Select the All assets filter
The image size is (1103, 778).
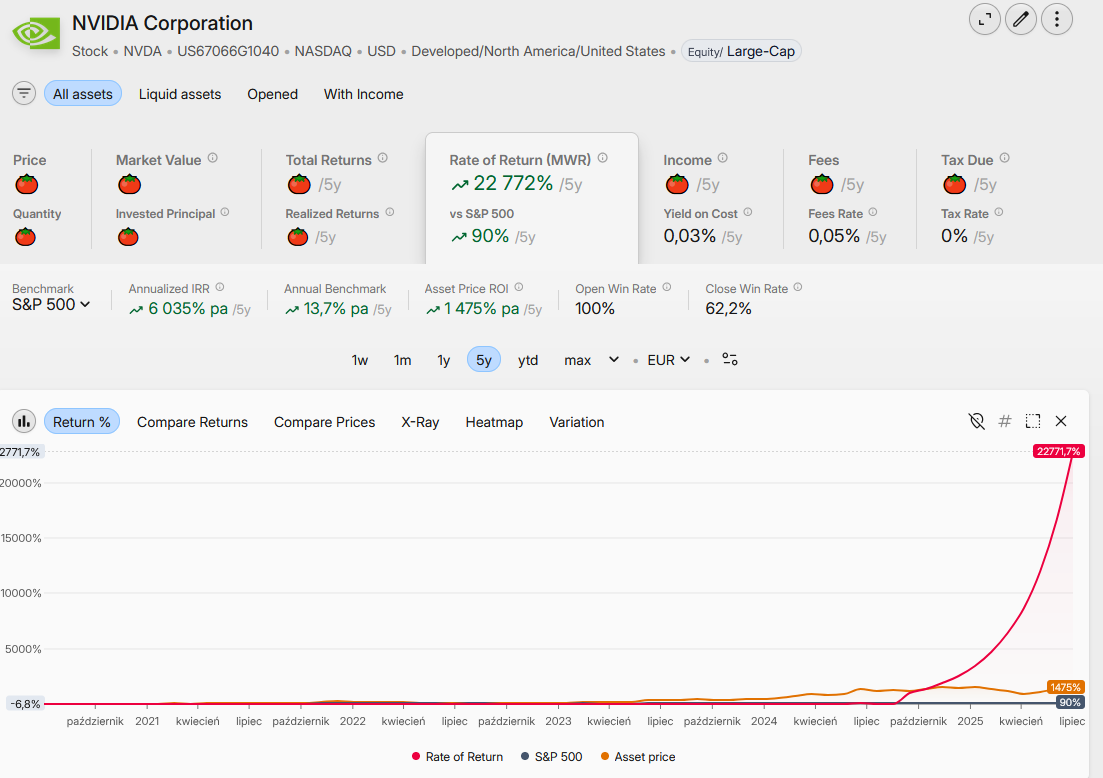(x=83, y=94)
